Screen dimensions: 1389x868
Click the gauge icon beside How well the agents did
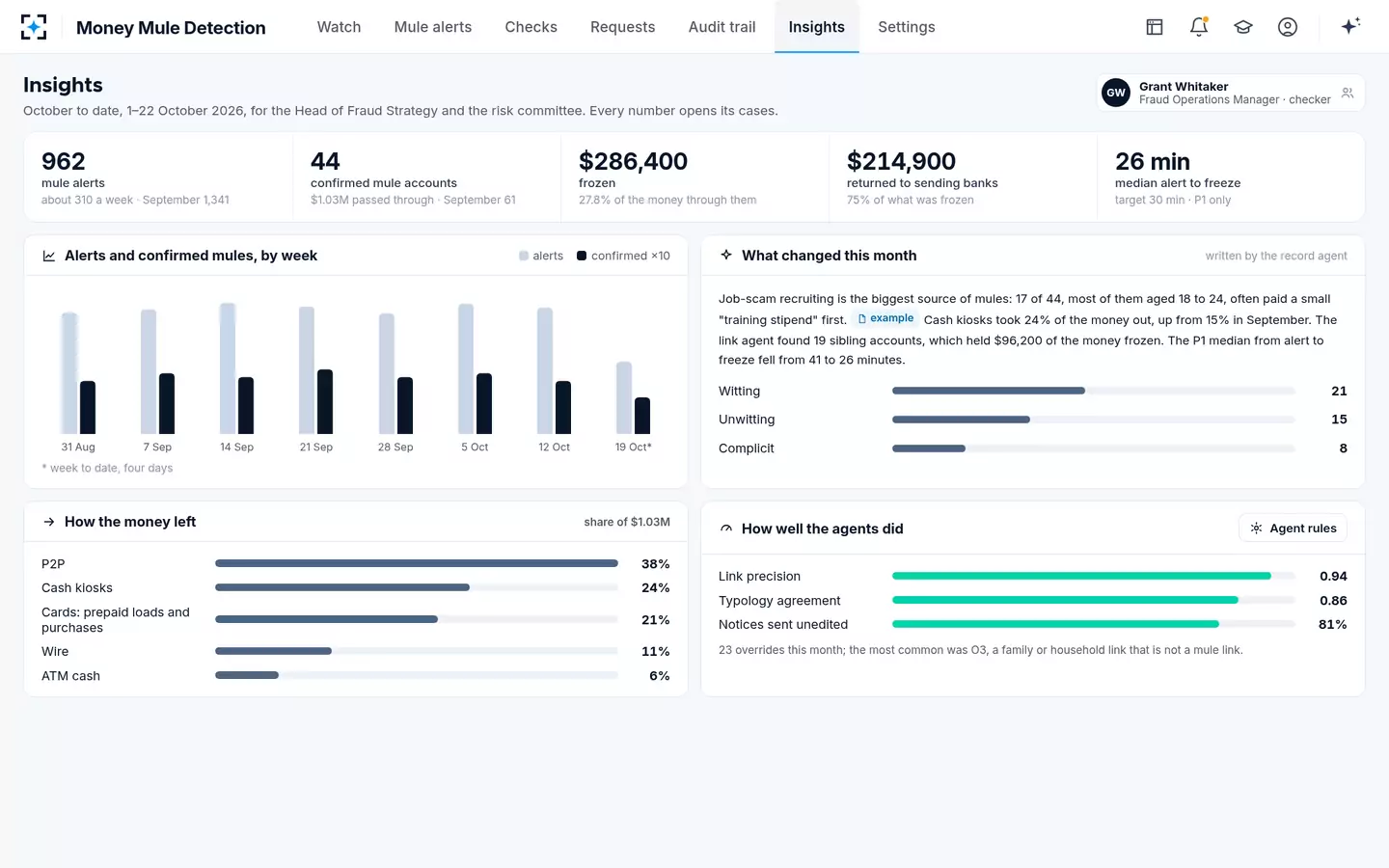726,529
